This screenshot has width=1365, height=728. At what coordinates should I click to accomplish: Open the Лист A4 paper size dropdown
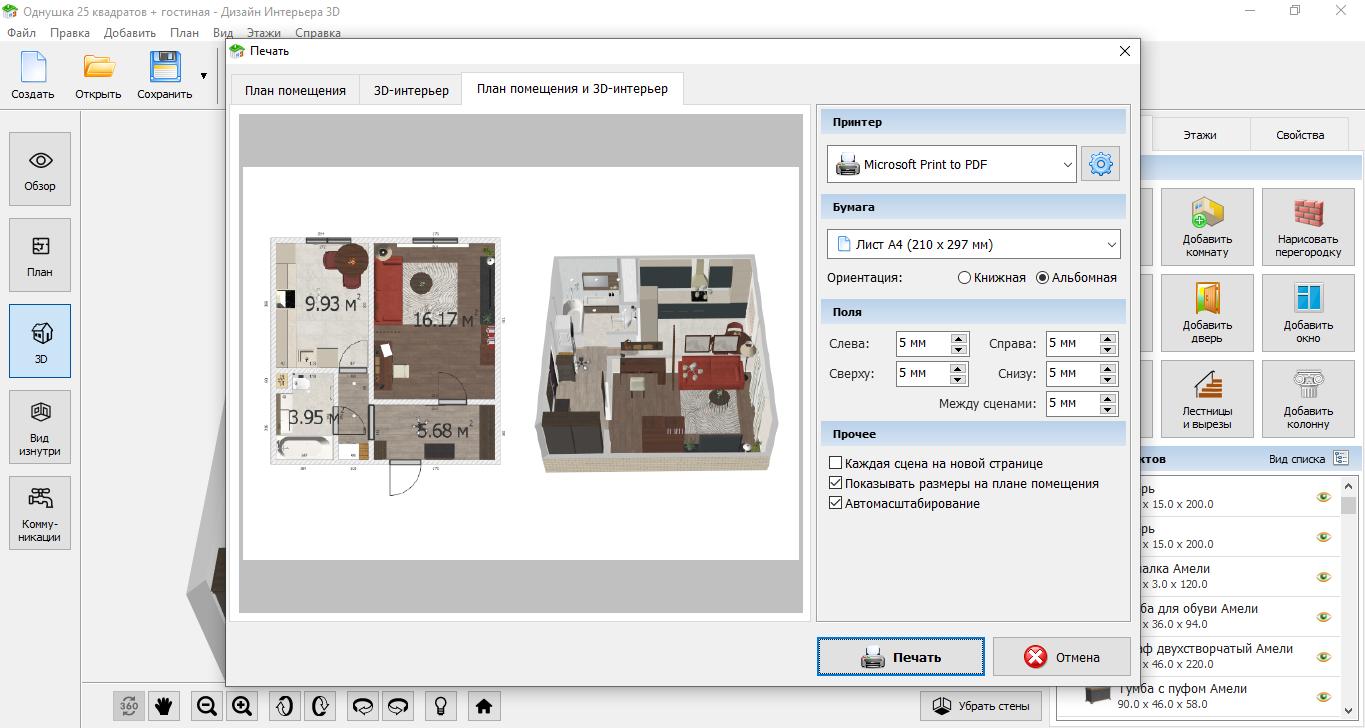coord(973,244)
